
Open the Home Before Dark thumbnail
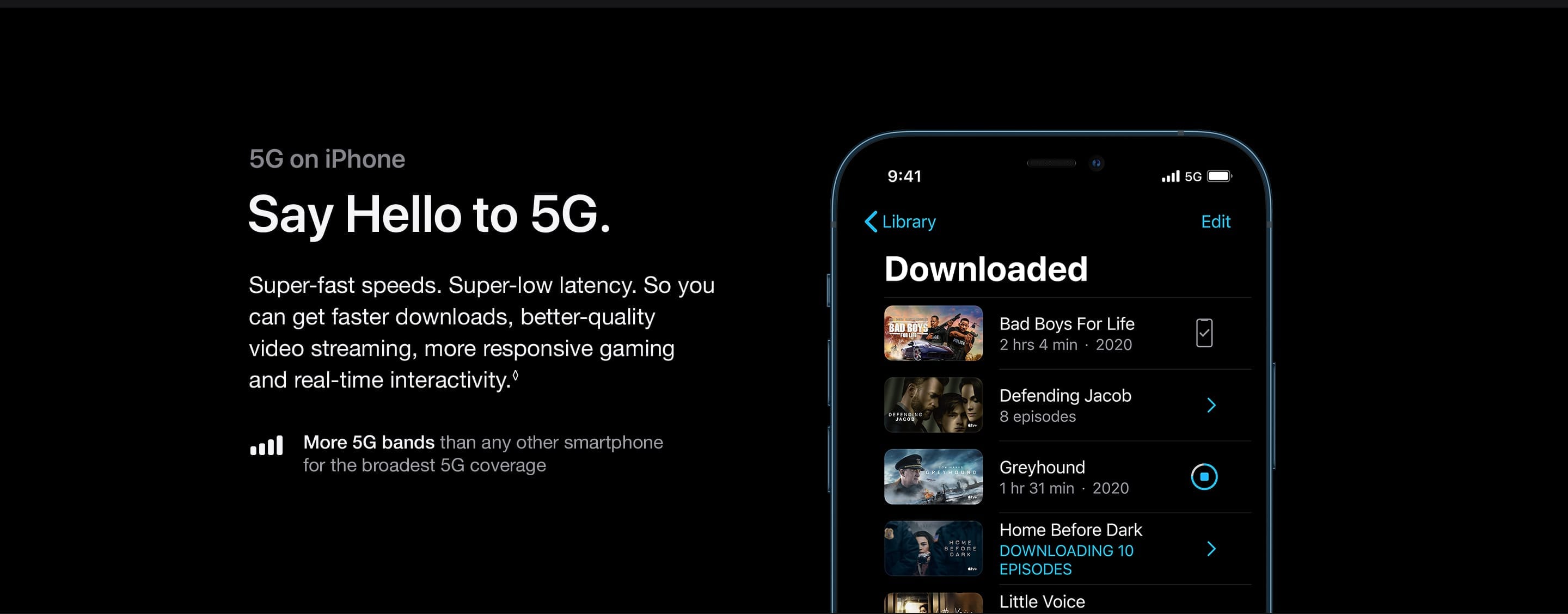tap(933, 548)
